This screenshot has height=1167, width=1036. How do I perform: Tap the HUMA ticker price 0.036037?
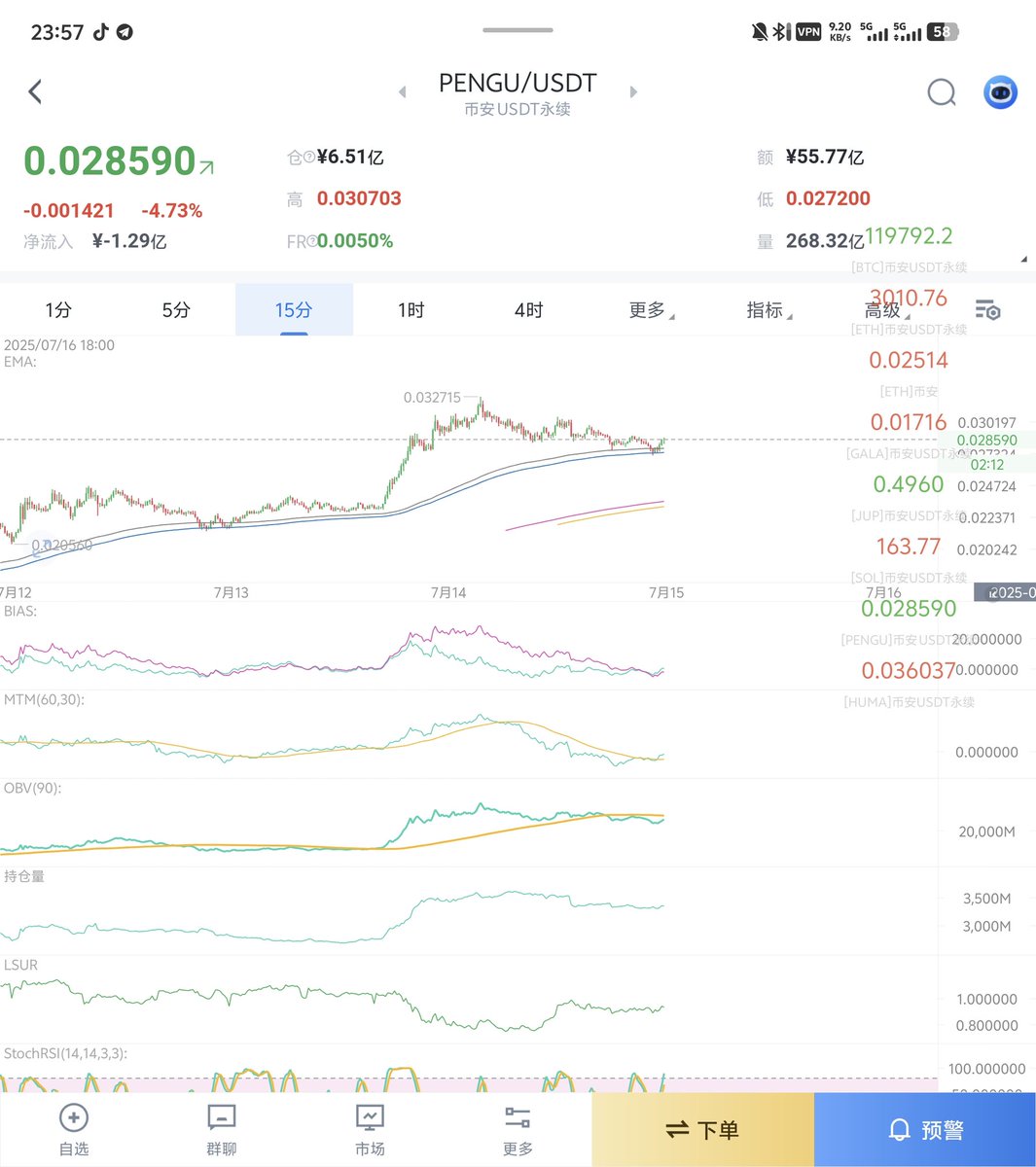pyautogui.click(x=909, y=671)
